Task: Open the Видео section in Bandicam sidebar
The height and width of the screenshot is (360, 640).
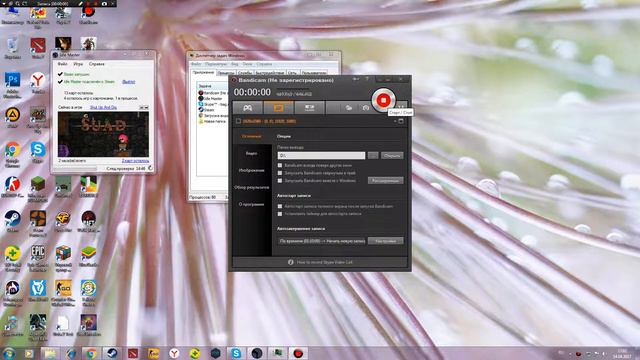Action: pyautogui.click(x=252, y=153)
